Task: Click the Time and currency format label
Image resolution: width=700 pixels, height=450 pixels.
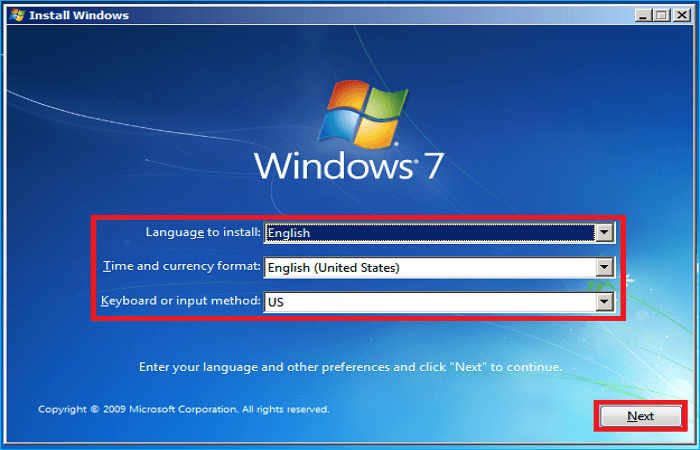Action: click(x=182, y=266)
